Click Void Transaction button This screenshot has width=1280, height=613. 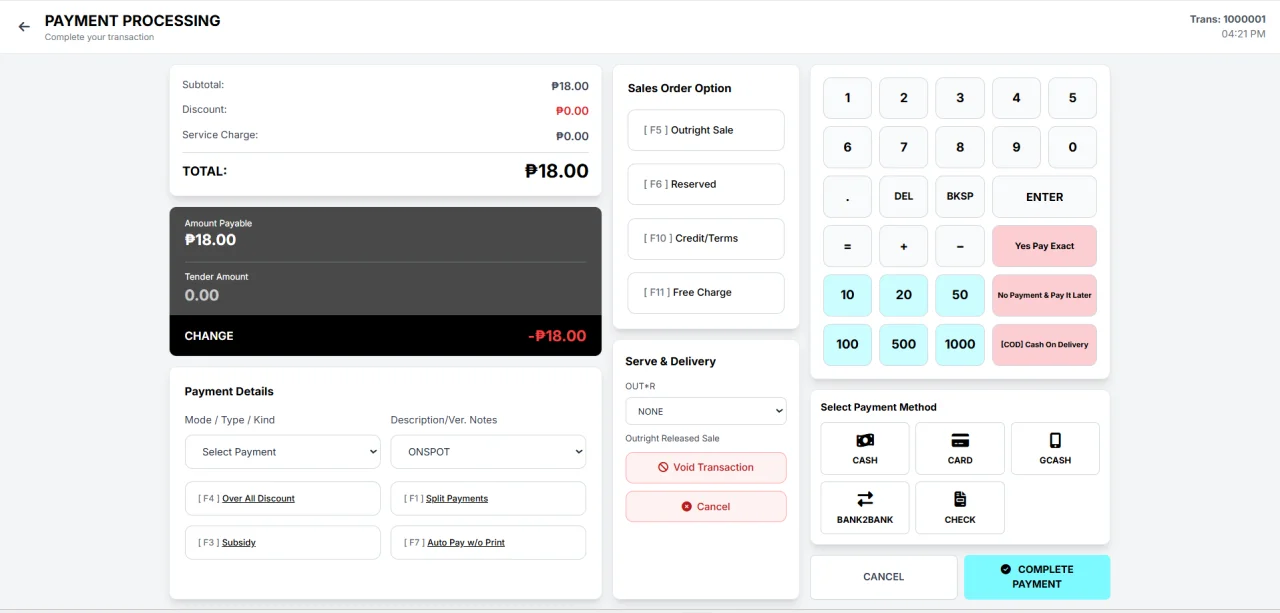(x=706, y=467)
